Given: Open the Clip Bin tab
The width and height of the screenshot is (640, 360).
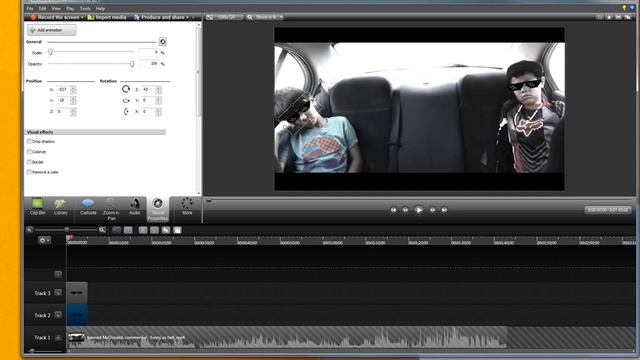Looking at the screenshot, I should click(x=37, y=207).
